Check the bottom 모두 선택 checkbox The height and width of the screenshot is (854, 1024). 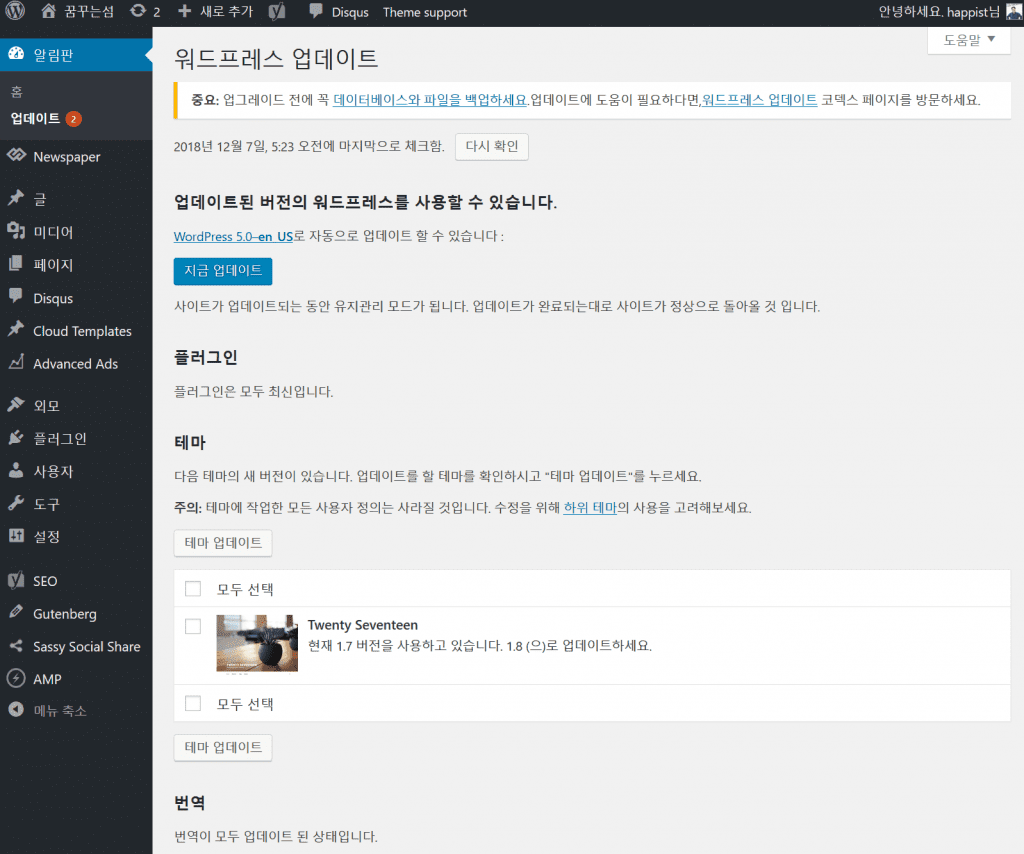coord(193,704)
